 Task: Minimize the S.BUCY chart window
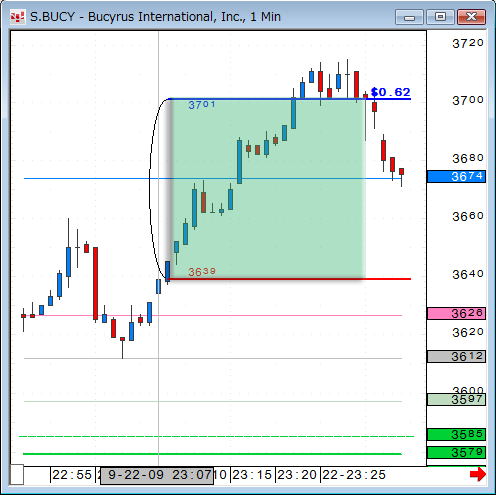point(409,17)
